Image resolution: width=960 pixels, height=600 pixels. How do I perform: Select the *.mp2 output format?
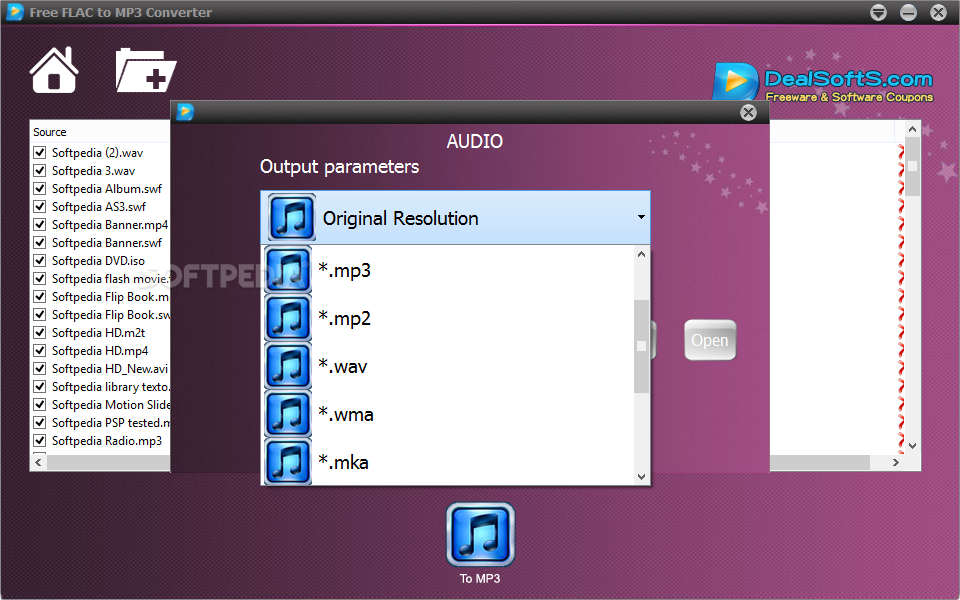(x=449, y=318)
